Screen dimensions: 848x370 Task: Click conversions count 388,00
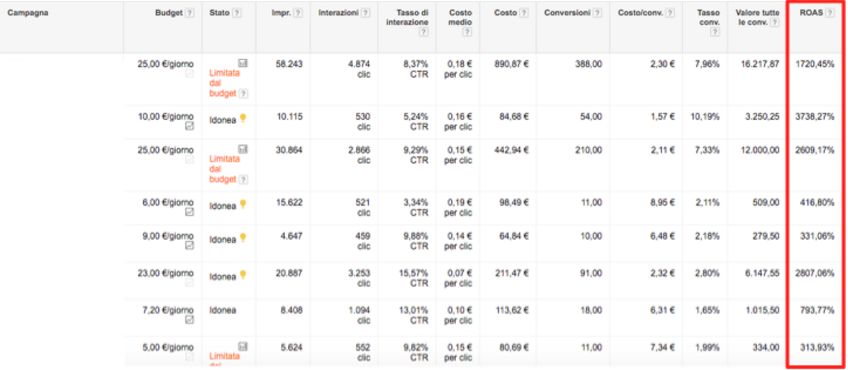point(588,64)
